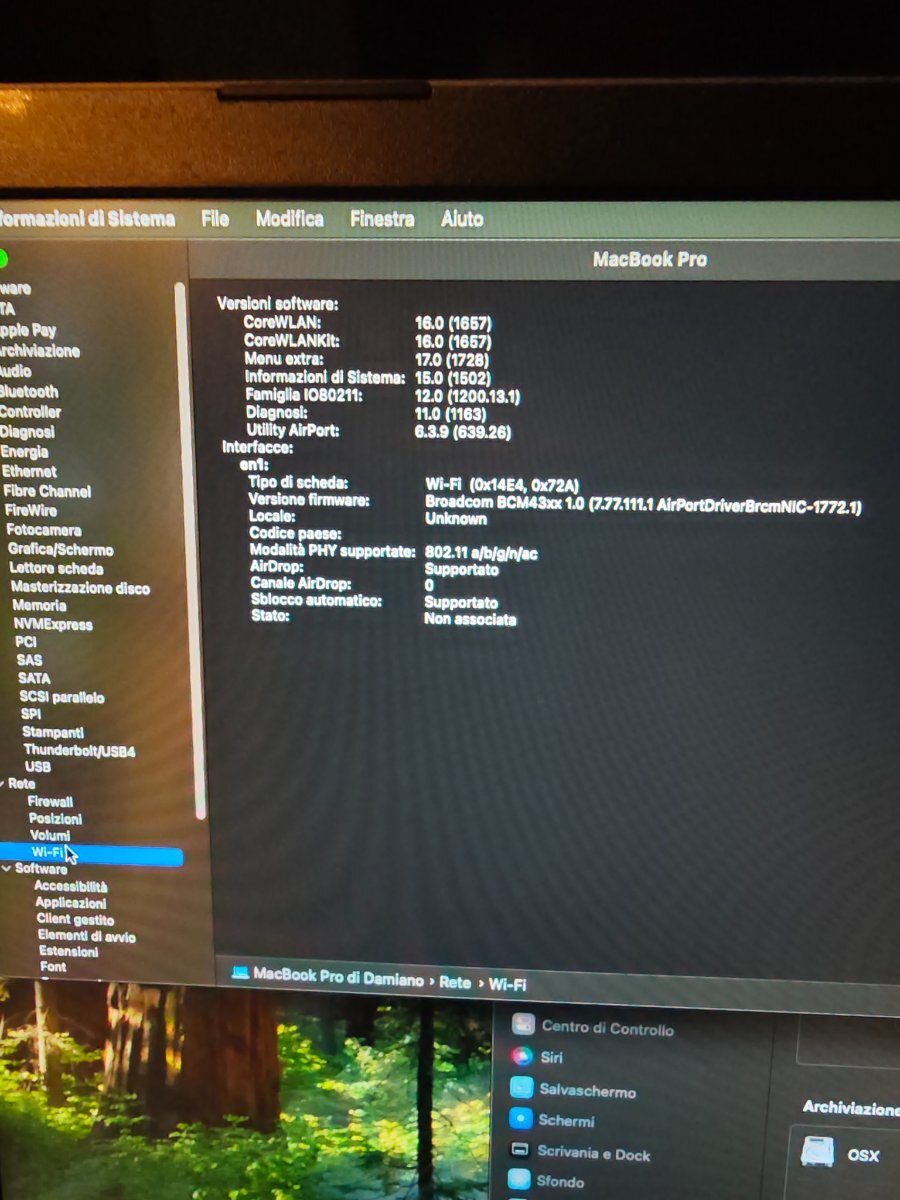Open the Informazioni di Sistema app menu
Viewport: 900px width, 1200px height.
pyautogui.click(x=87, y=218)
